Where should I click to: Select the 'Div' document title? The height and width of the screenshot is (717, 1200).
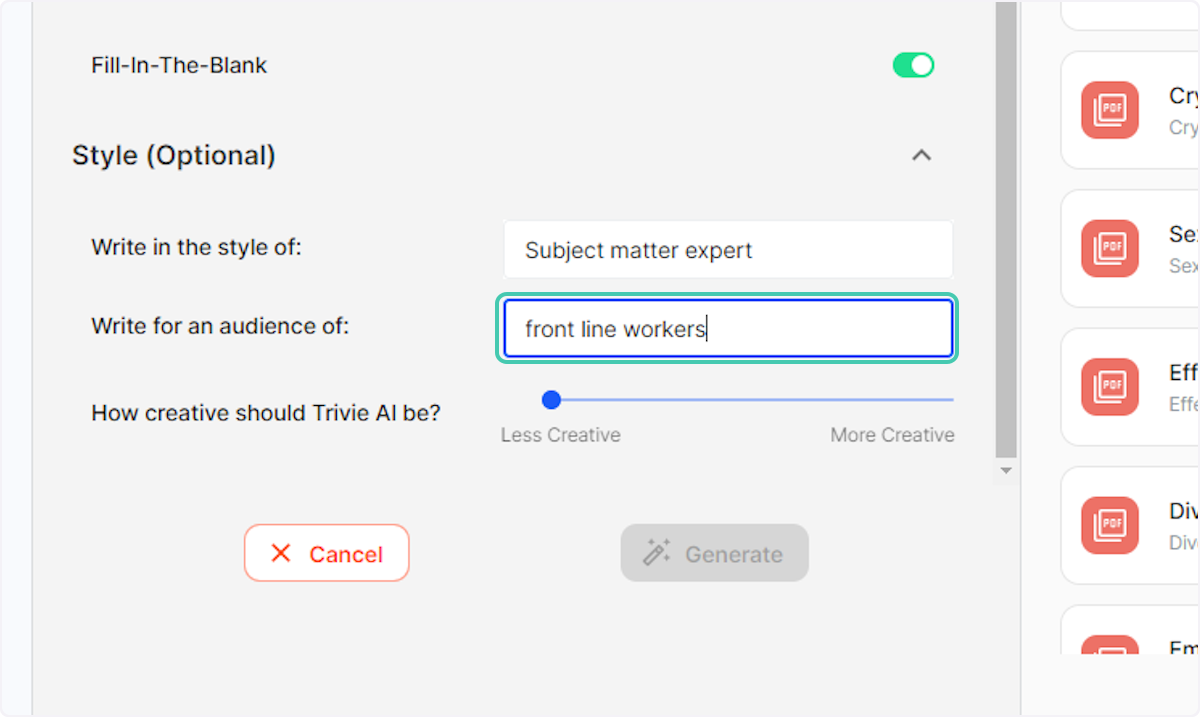click(x=1184, y=511)
